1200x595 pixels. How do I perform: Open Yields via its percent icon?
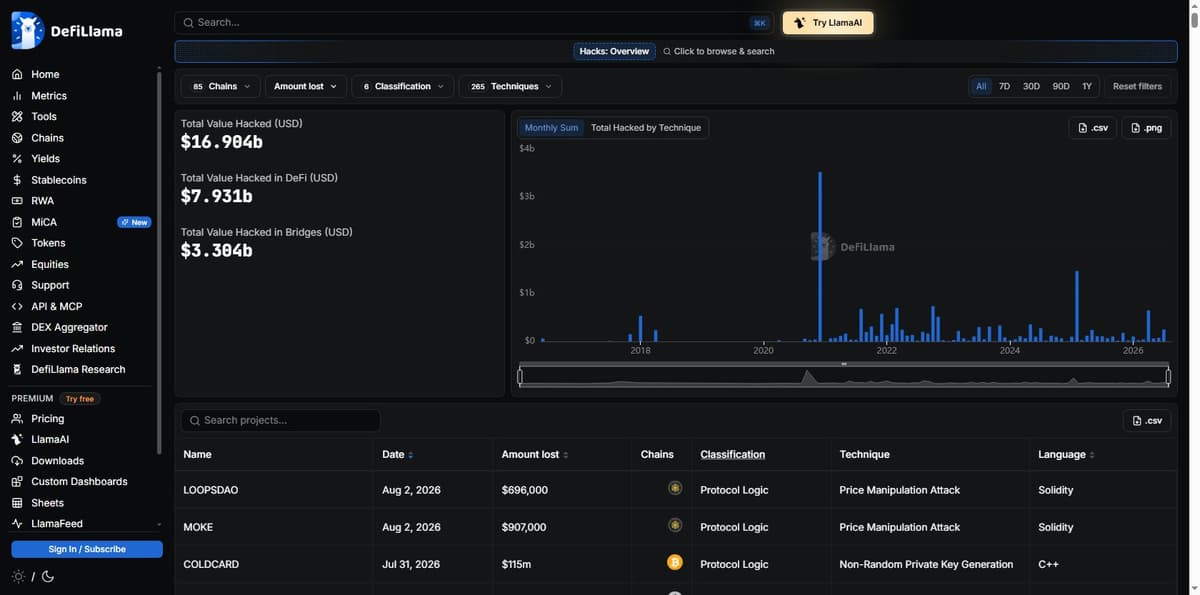click(17, 158)
